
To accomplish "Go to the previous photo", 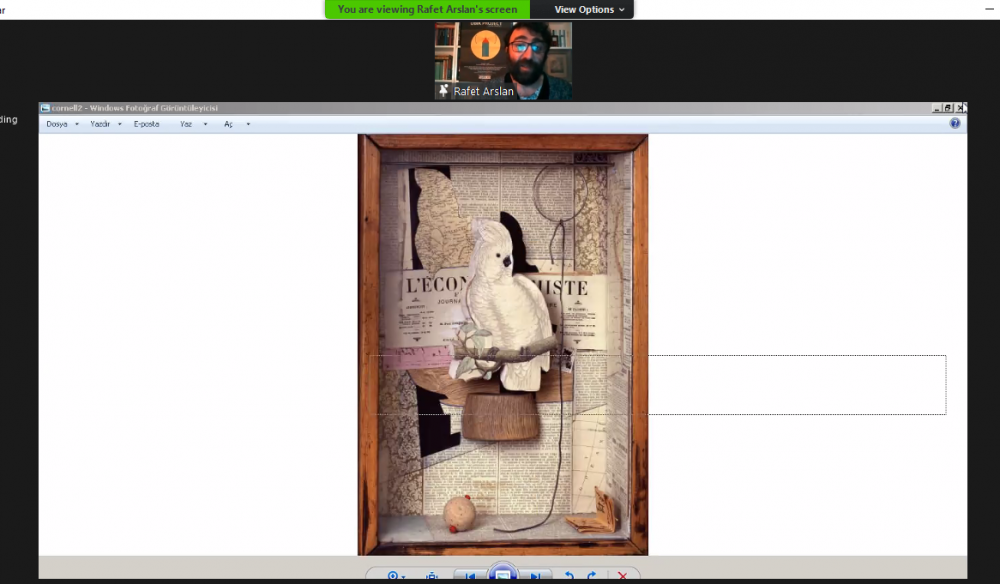I will [x=470, y=576].
